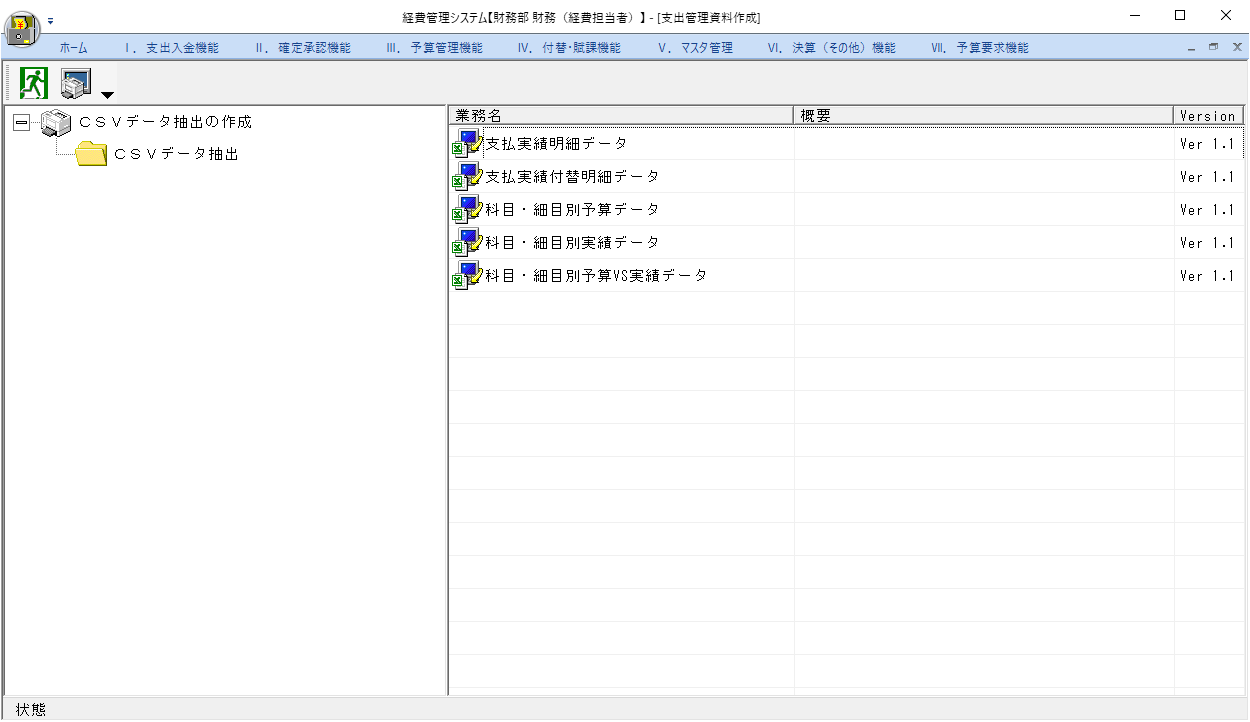Open the yen safe application button
The height and width of the screenshot is (722, 1250).
pos(24,28)
